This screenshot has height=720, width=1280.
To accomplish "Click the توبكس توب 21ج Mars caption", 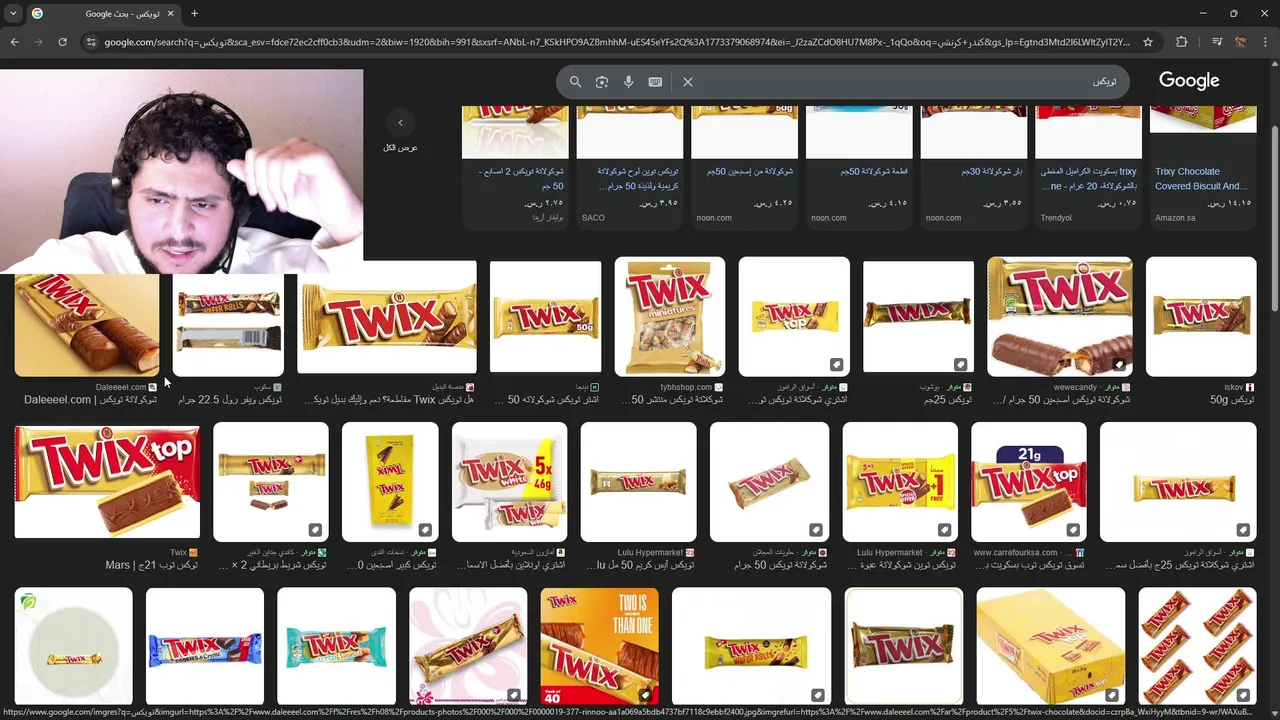I will coord(152,565).
